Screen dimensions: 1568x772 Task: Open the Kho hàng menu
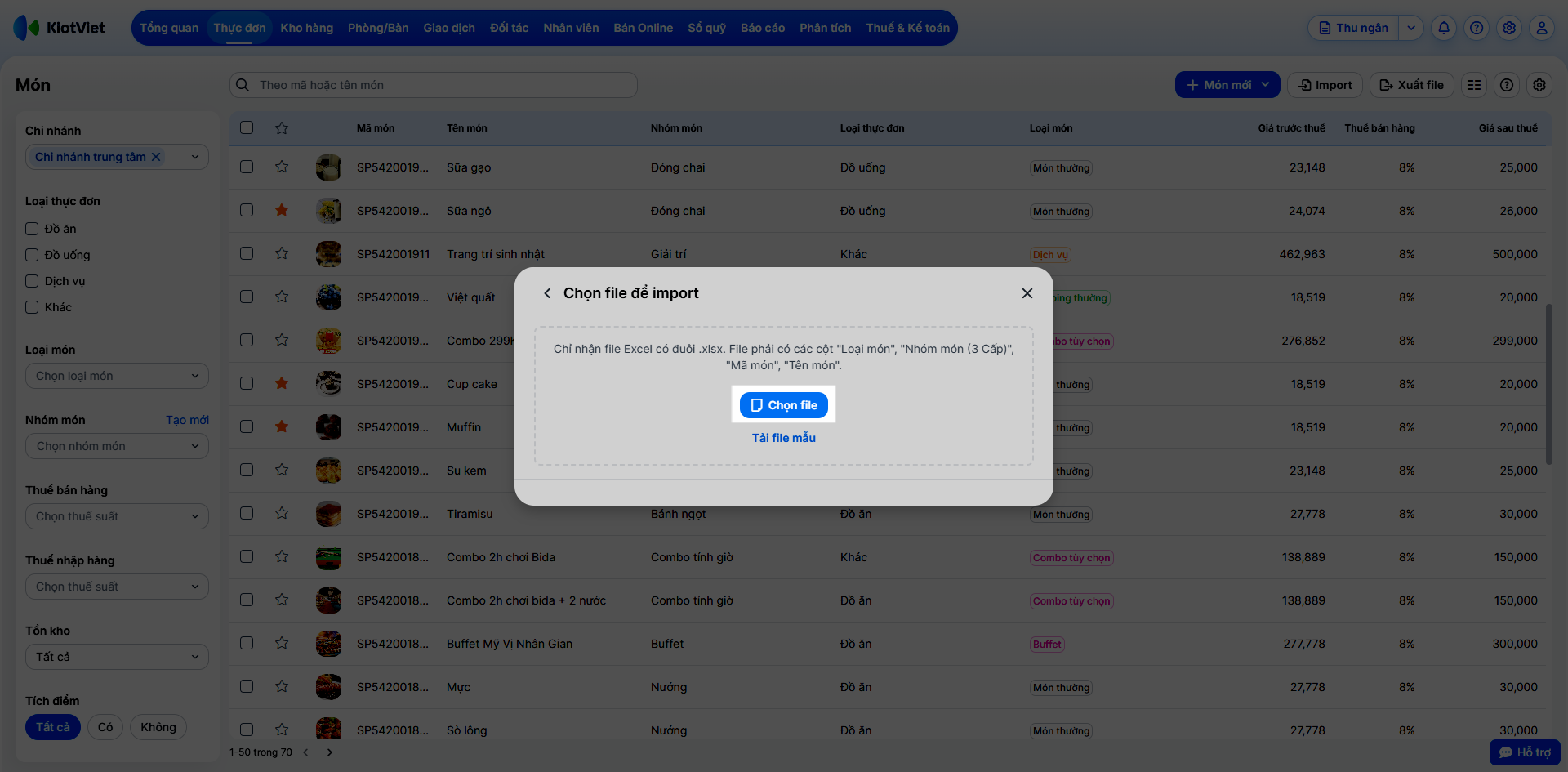tap(307, 28)
